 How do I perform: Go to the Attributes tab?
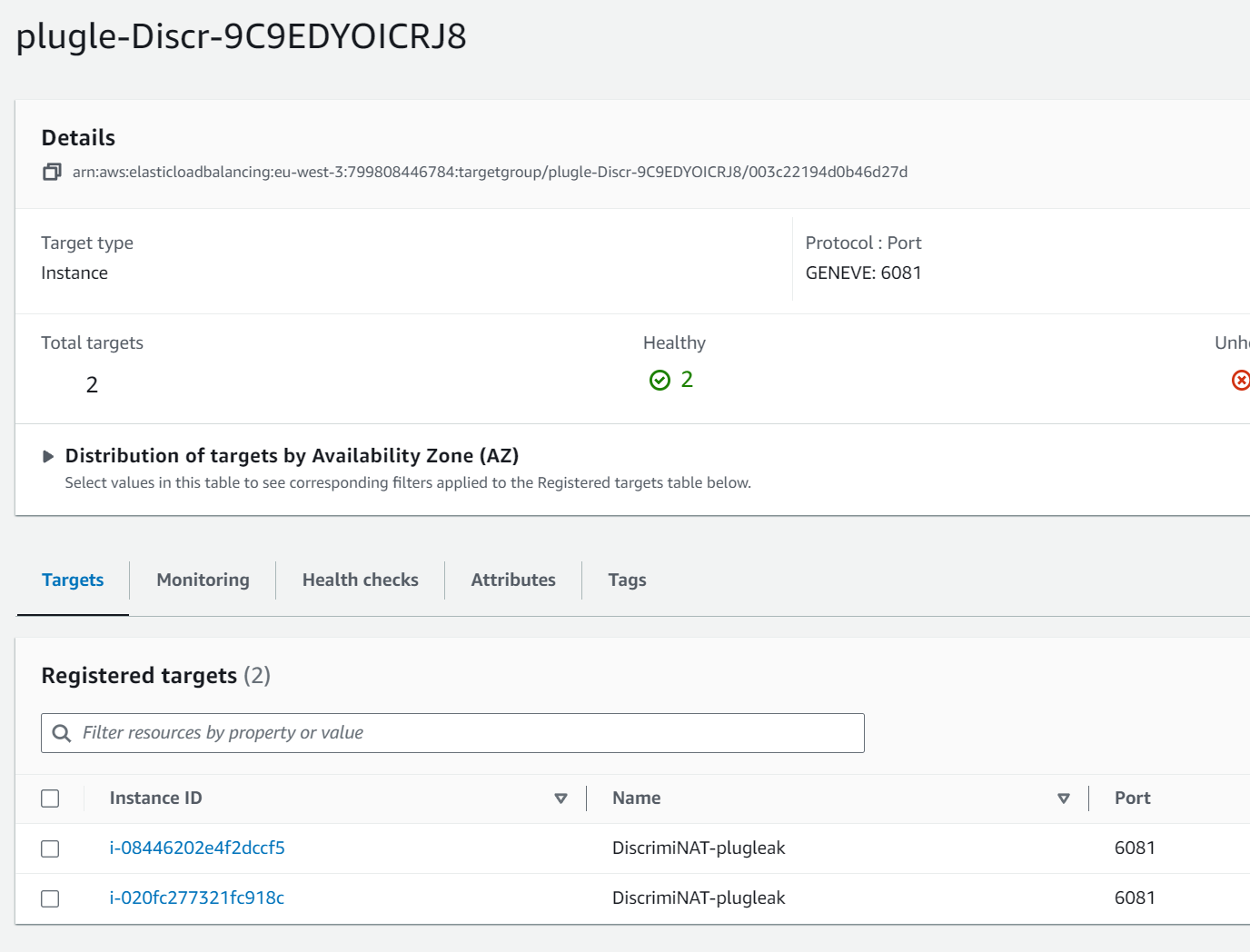513,580
